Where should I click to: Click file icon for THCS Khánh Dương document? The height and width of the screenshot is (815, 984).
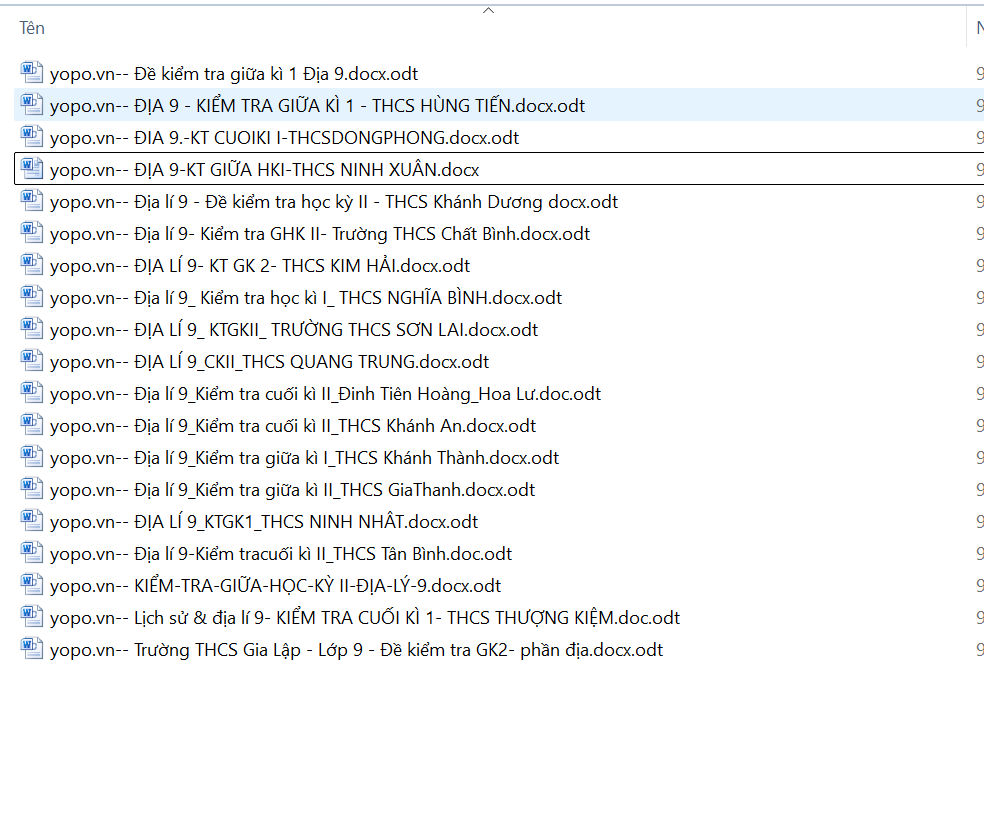32,201
